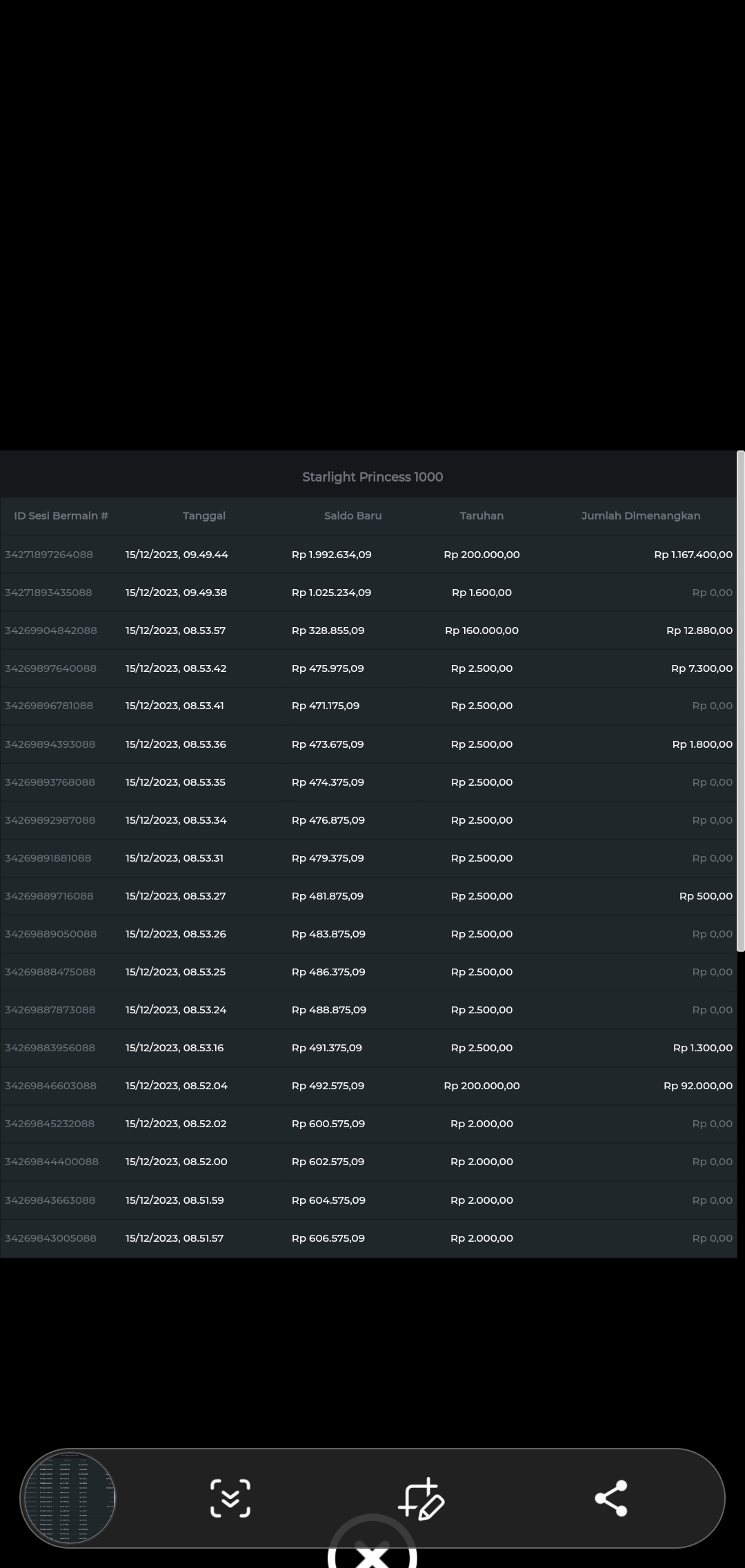Click the row dated 15/12/2023, 08.53.42
This screenshot has height=1568, width=745.
click(176, 668)
